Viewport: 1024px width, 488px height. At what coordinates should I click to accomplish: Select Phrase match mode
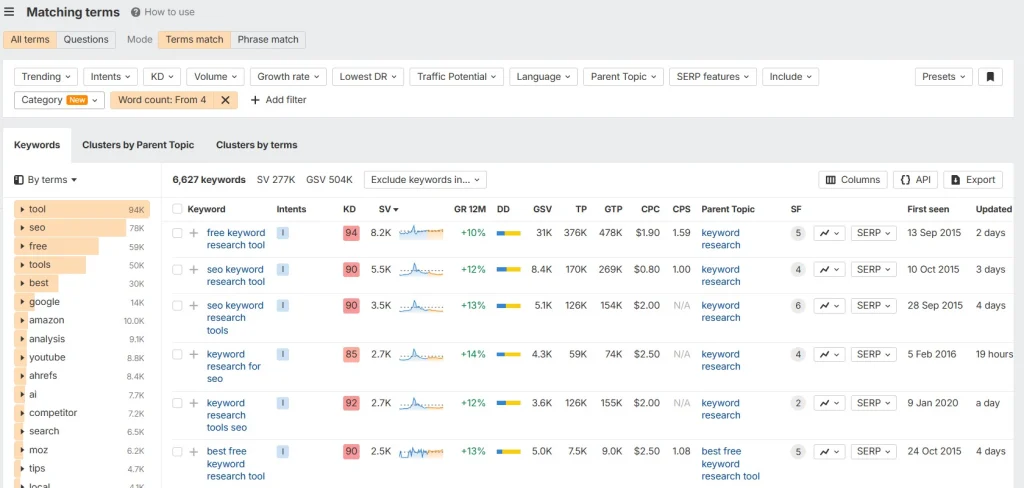coord(268,39)
